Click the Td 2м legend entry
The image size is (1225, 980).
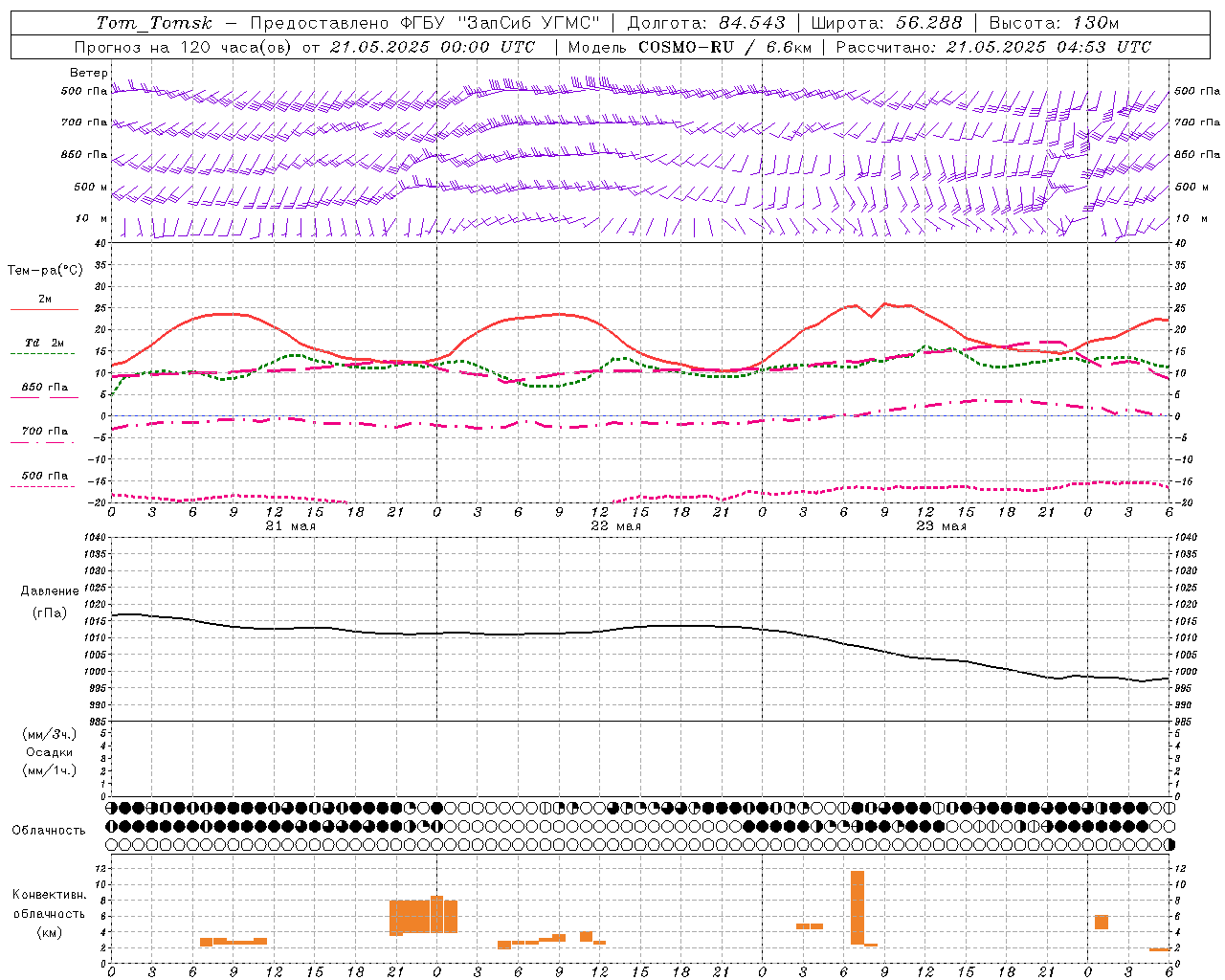(44, 343)
